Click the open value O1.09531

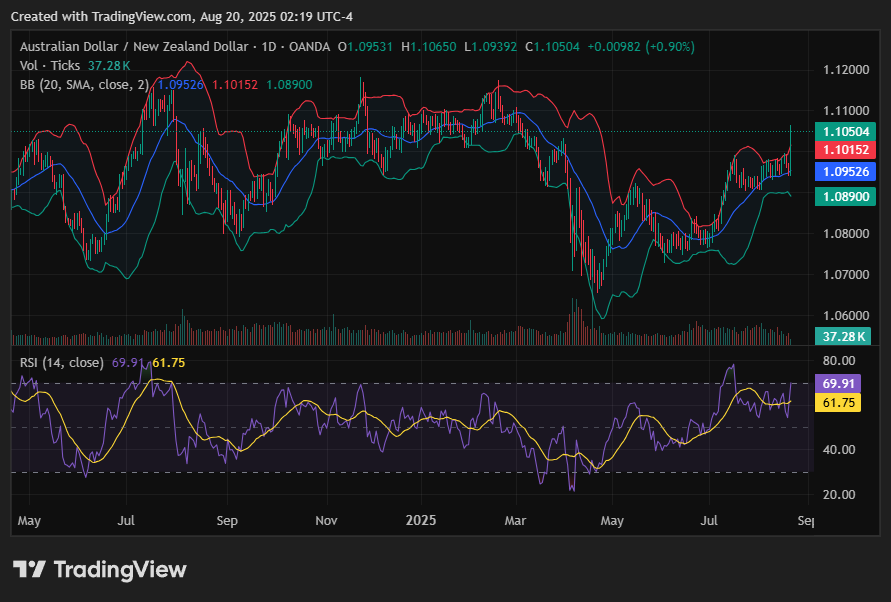point(365,47)
